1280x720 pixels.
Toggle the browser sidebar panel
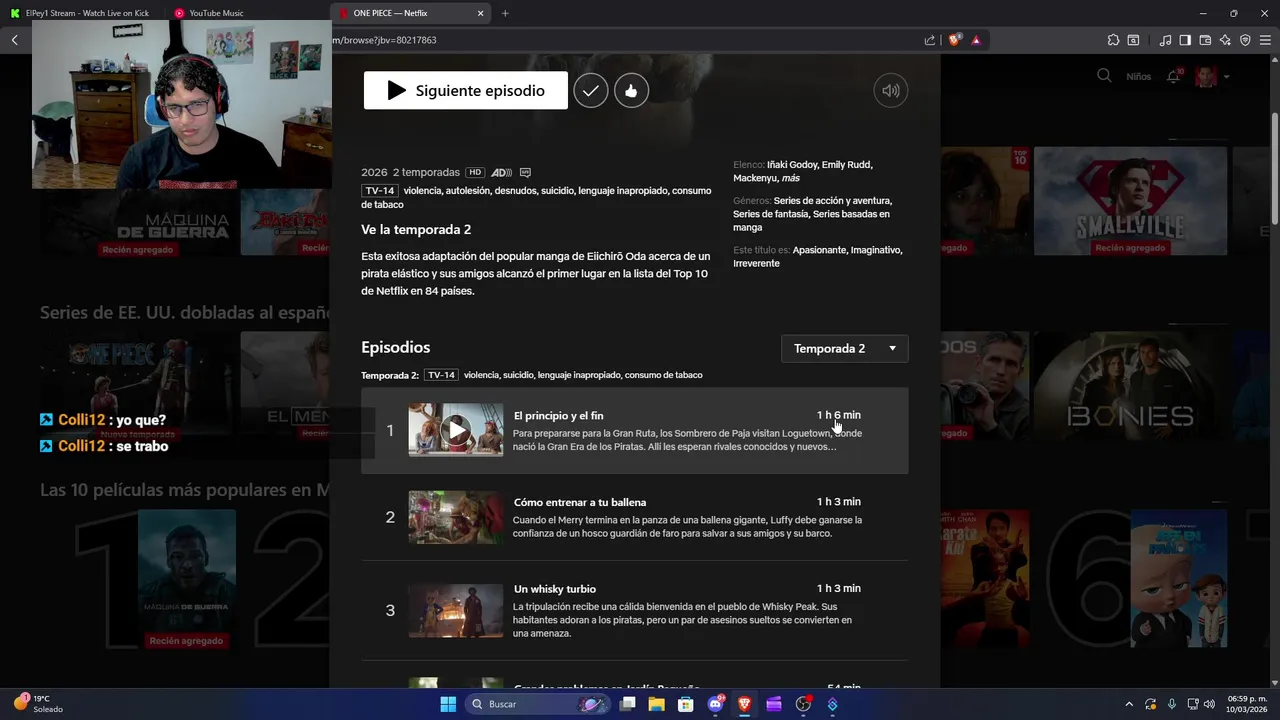pyautogui.click(x=1185, y=40)
